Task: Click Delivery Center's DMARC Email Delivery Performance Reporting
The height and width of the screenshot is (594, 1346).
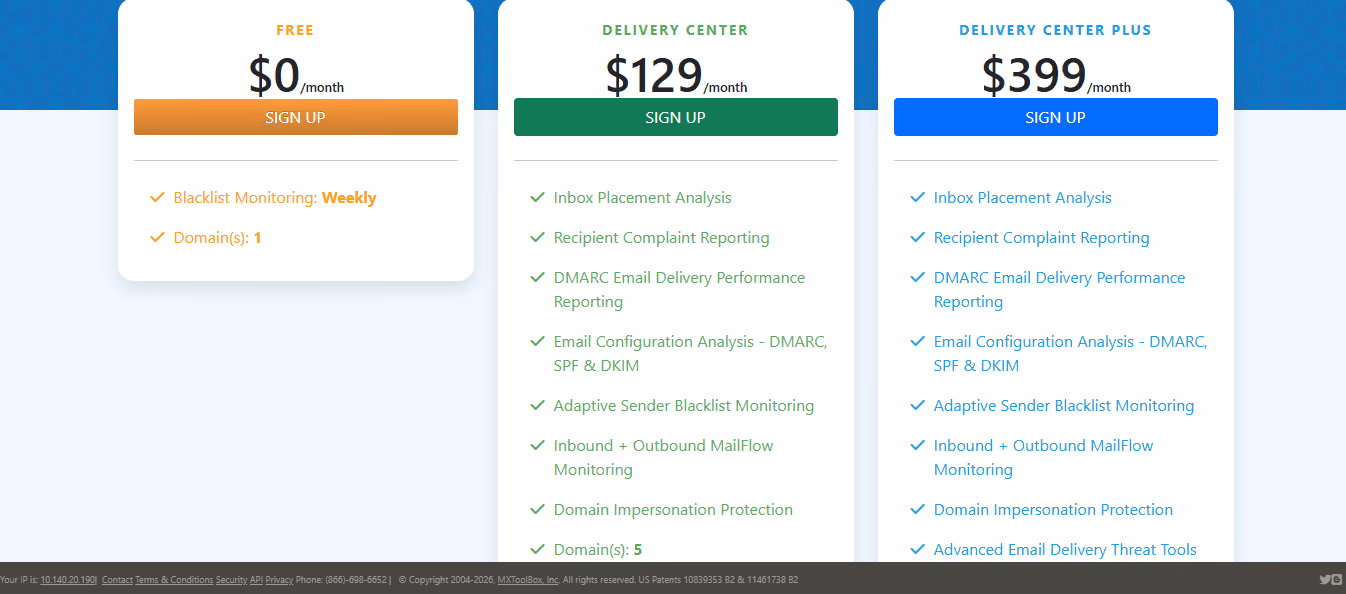Action: coord(679,290)
